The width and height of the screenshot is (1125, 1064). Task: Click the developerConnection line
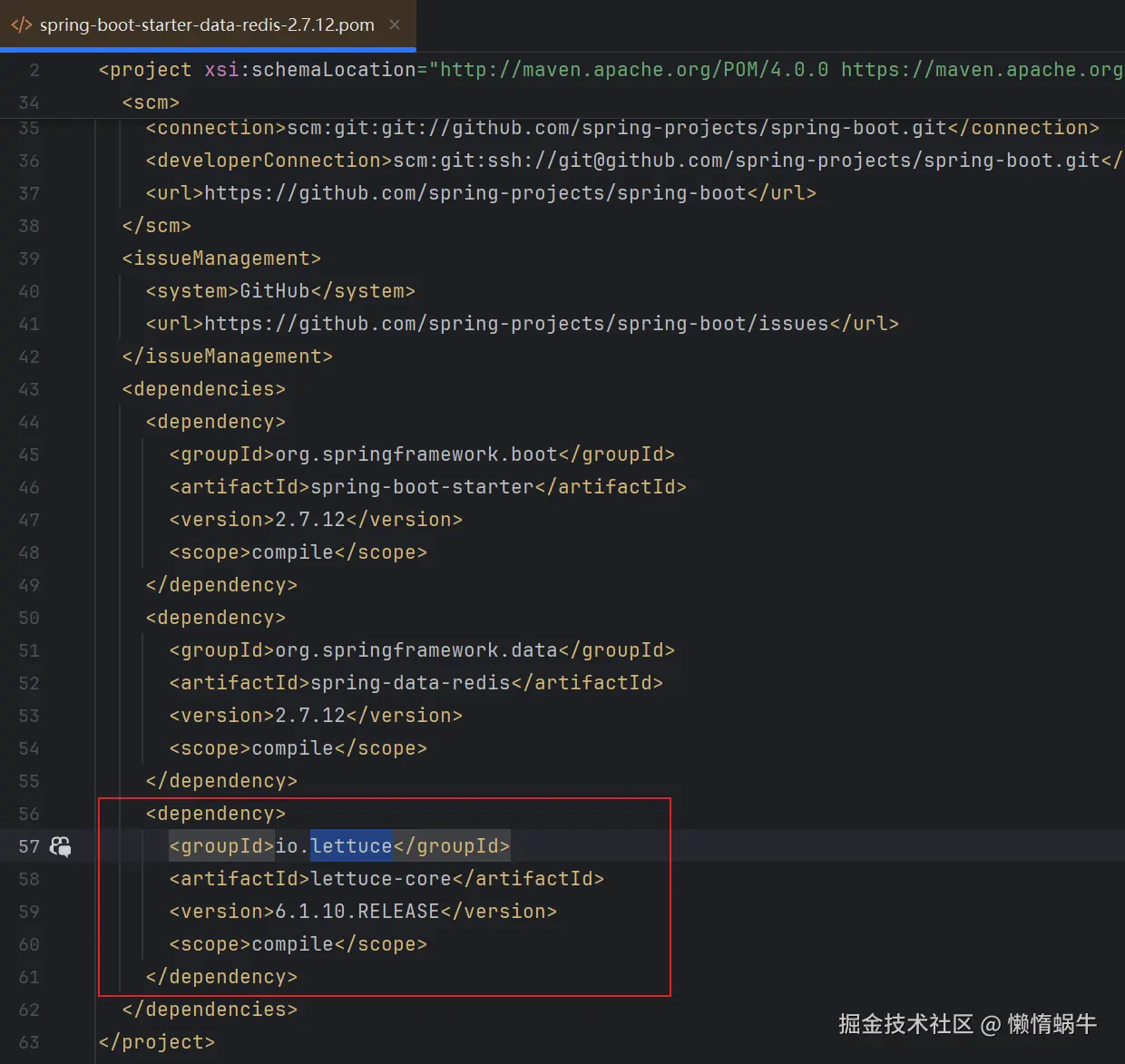click(x=634, y=161)
